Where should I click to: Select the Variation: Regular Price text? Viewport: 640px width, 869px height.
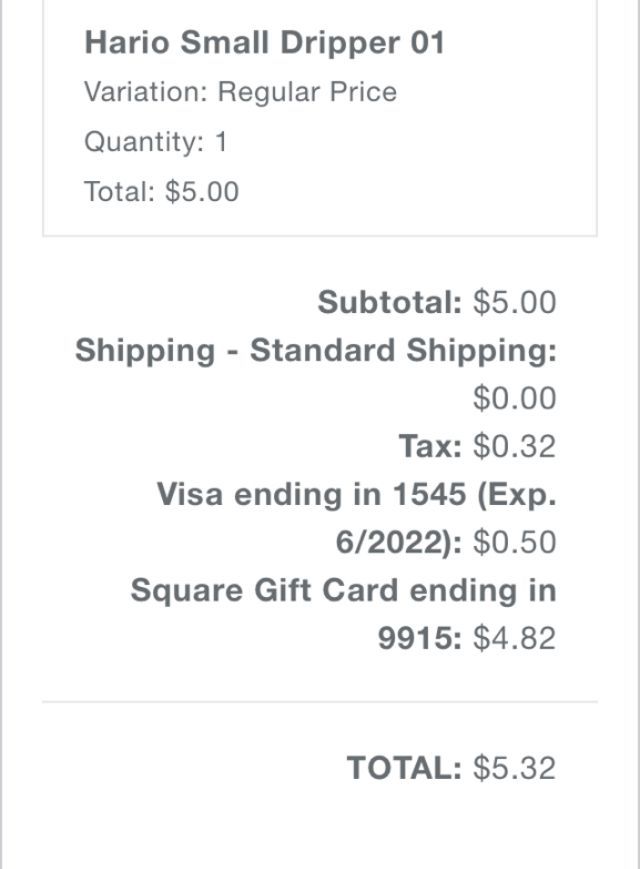[x=240, y=92]
